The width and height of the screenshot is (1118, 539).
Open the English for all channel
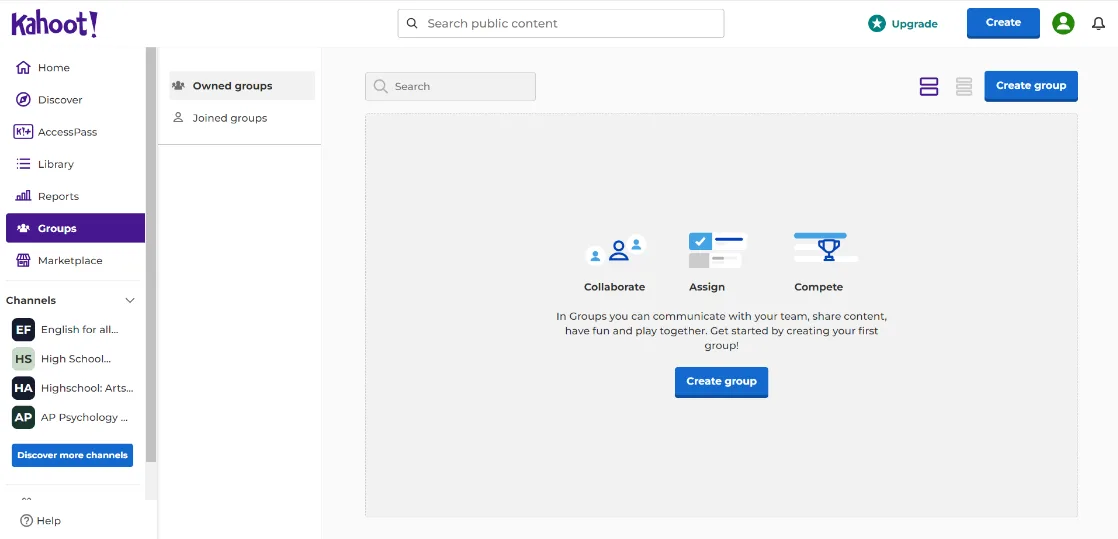pos(75,329)
